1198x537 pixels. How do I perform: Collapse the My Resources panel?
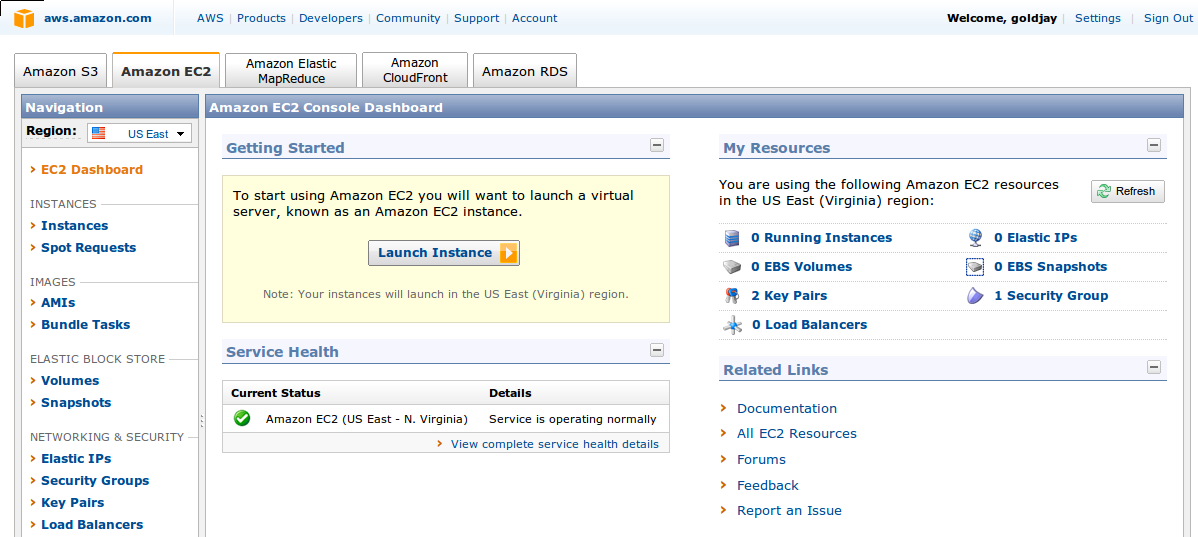pos(1154,145)
